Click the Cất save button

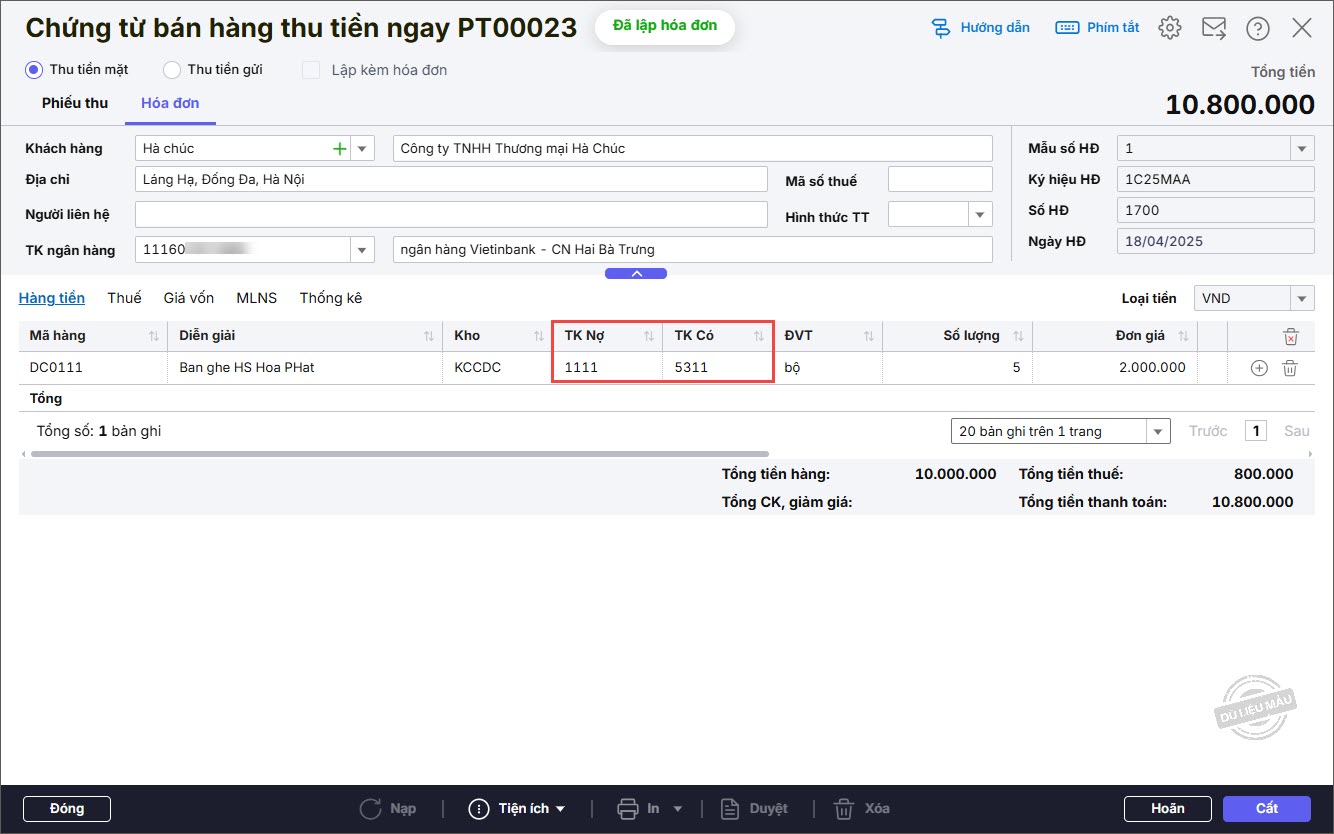tap(1266, 808)
